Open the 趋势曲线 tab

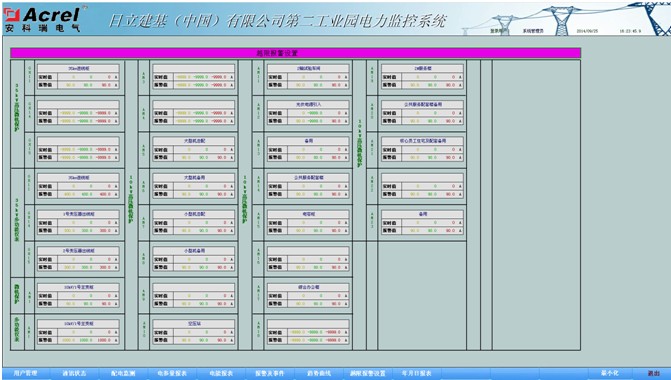[319, 374]
